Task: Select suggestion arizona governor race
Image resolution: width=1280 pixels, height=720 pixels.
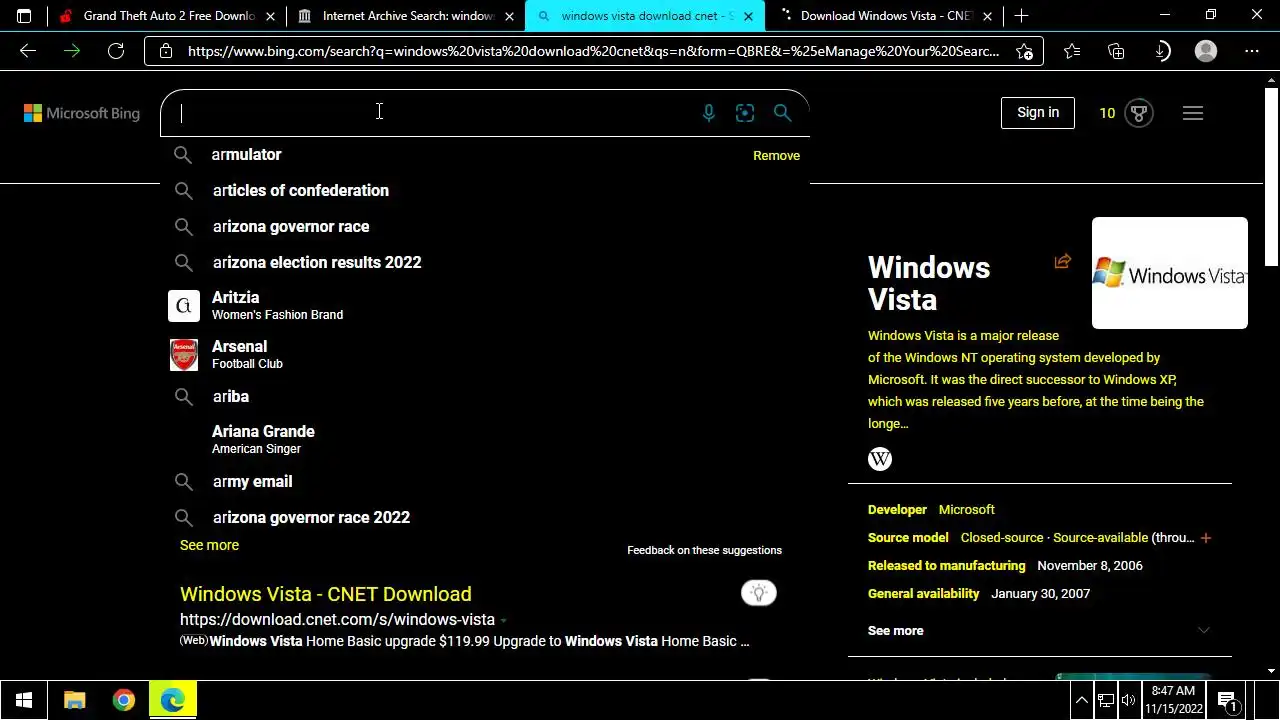Action: [x=484, y=226]
